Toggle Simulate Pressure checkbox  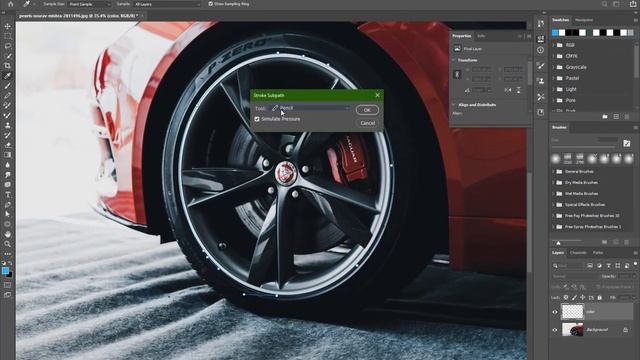(257, 119)
